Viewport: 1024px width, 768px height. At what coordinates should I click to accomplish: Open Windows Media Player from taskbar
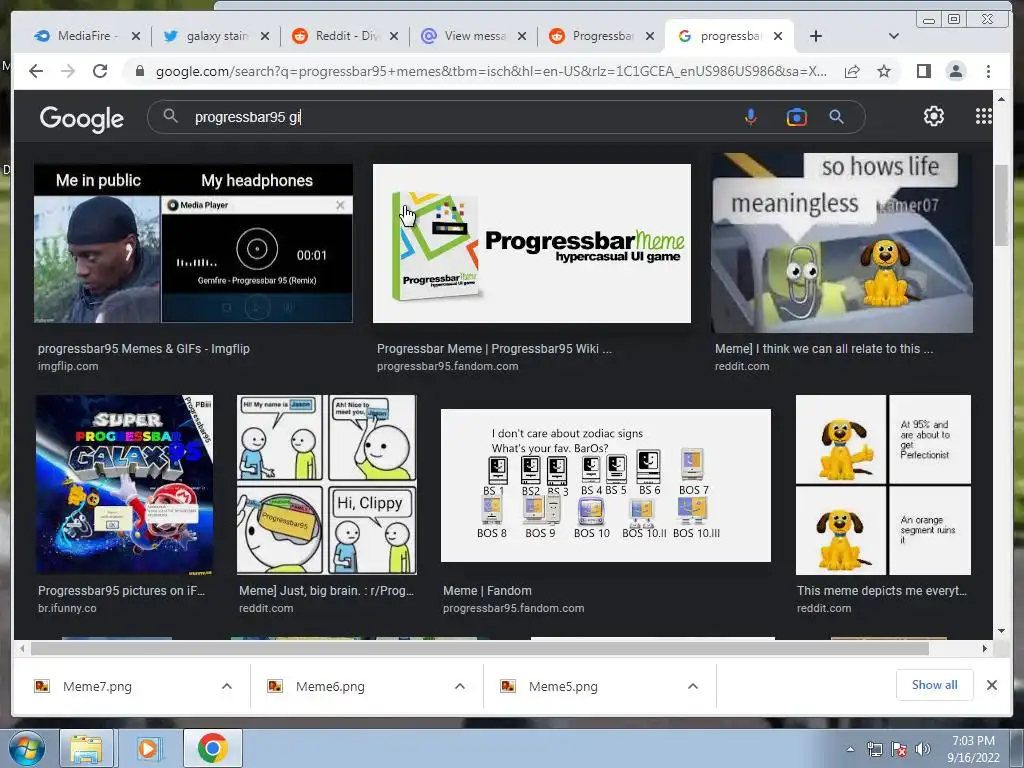coord(148,748)
